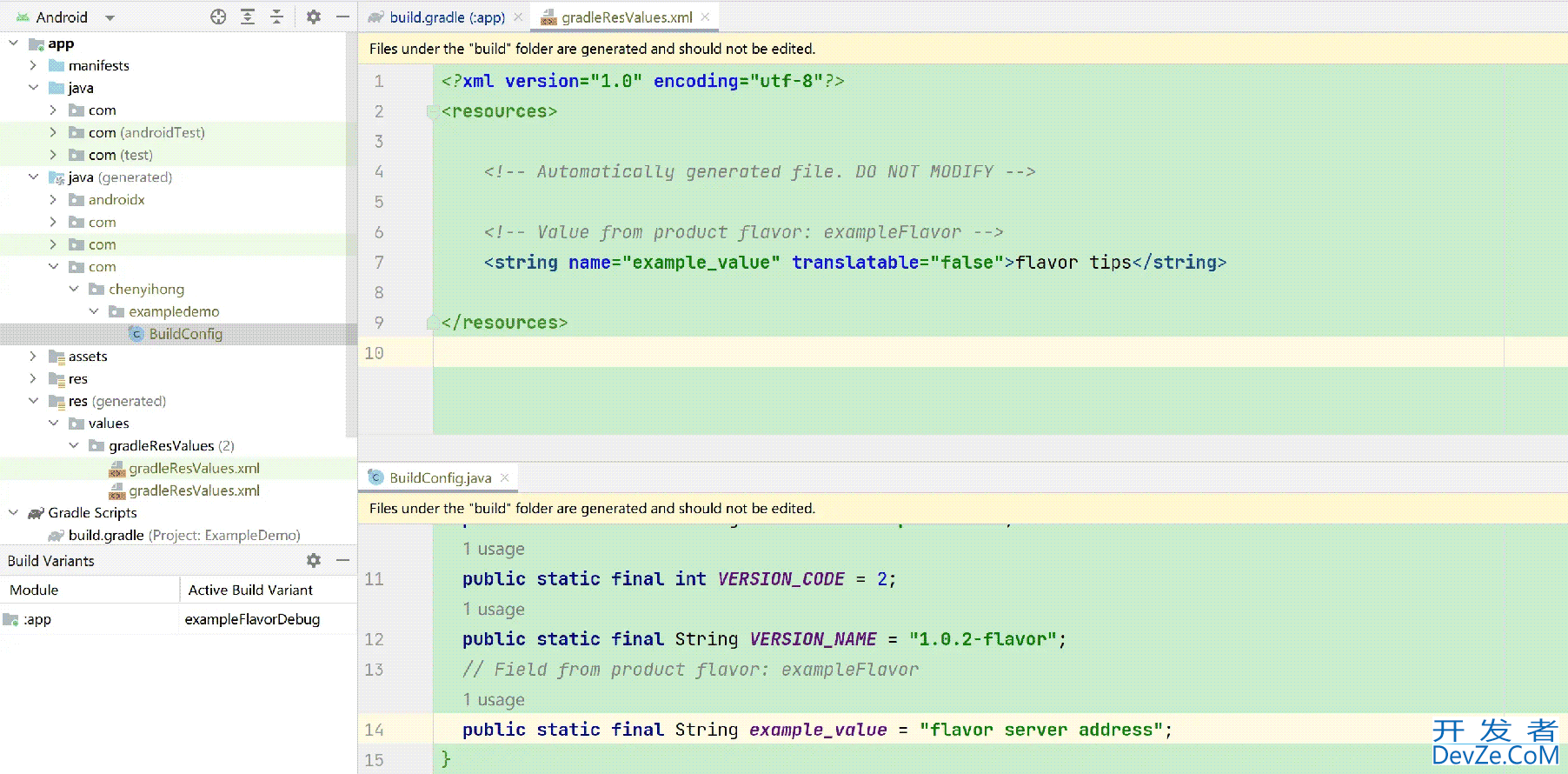Expand the res folder
Viewport: 1568px width, 774px height.
click(x=33, y=378)
